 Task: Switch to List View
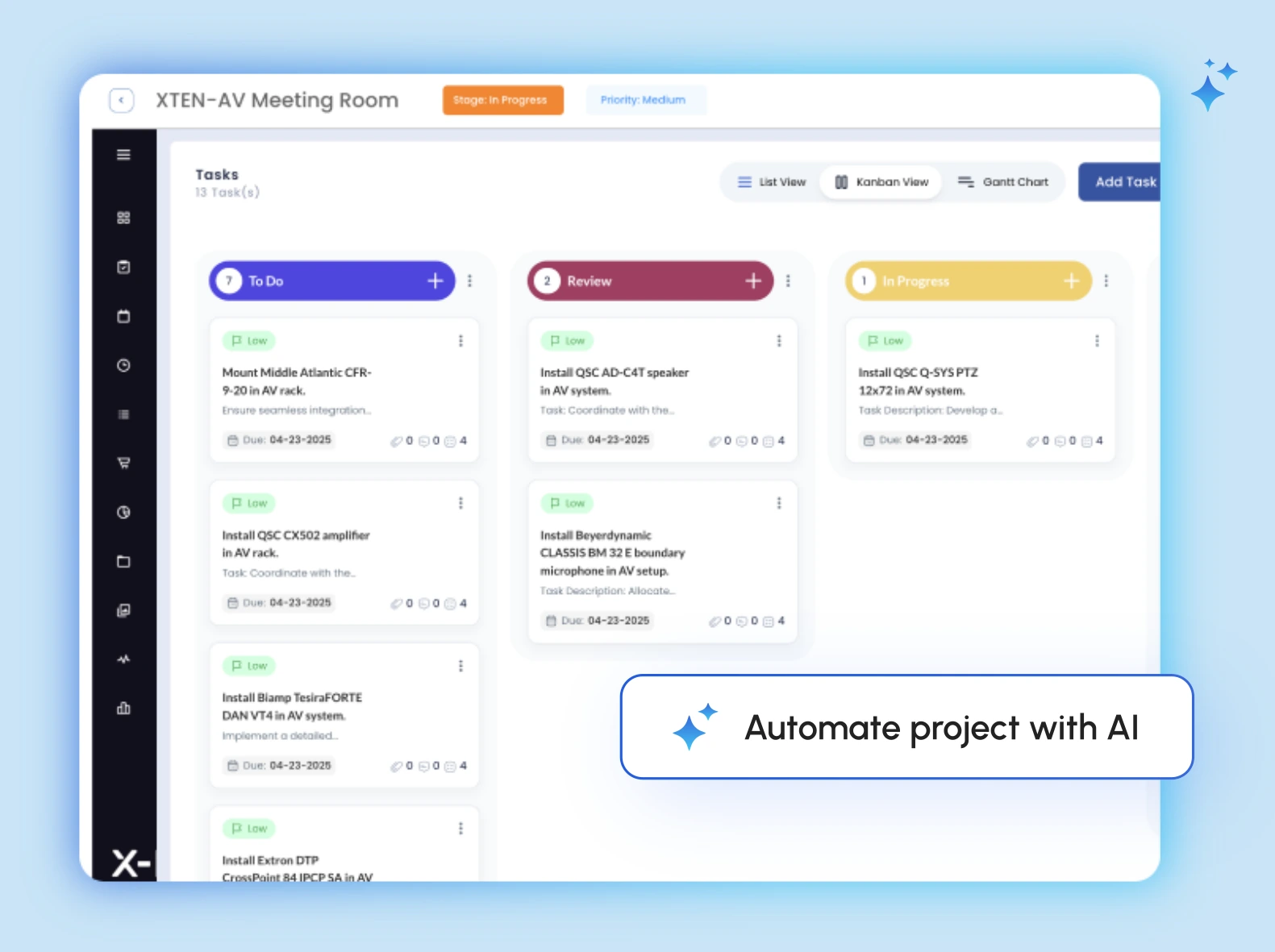[772, 182]
